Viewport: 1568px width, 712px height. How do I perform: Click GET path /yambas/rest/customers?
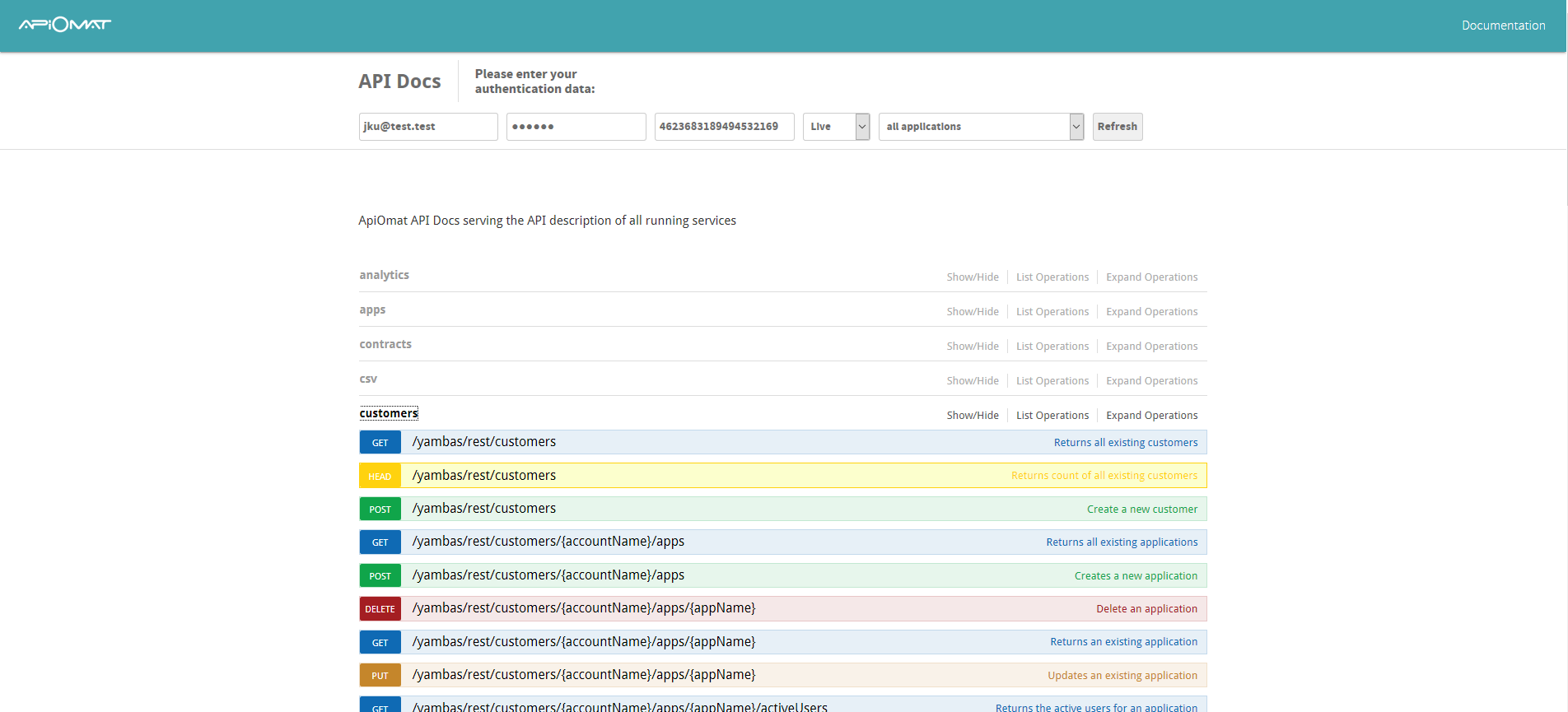pos(484,442)
